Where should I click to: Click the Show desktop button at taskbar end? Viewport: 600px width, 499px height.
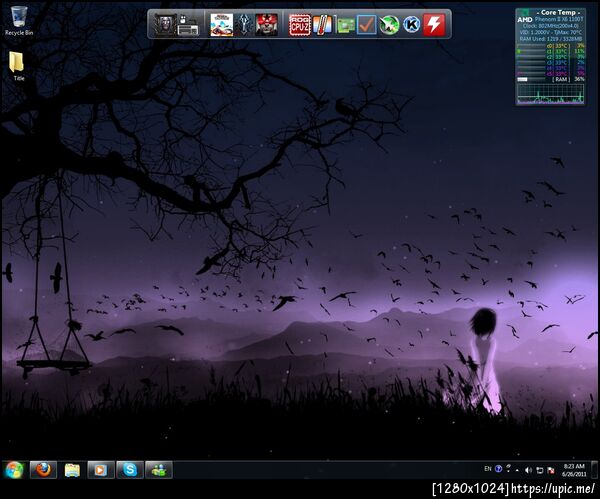pyautogui.click(x=594, y=470)
